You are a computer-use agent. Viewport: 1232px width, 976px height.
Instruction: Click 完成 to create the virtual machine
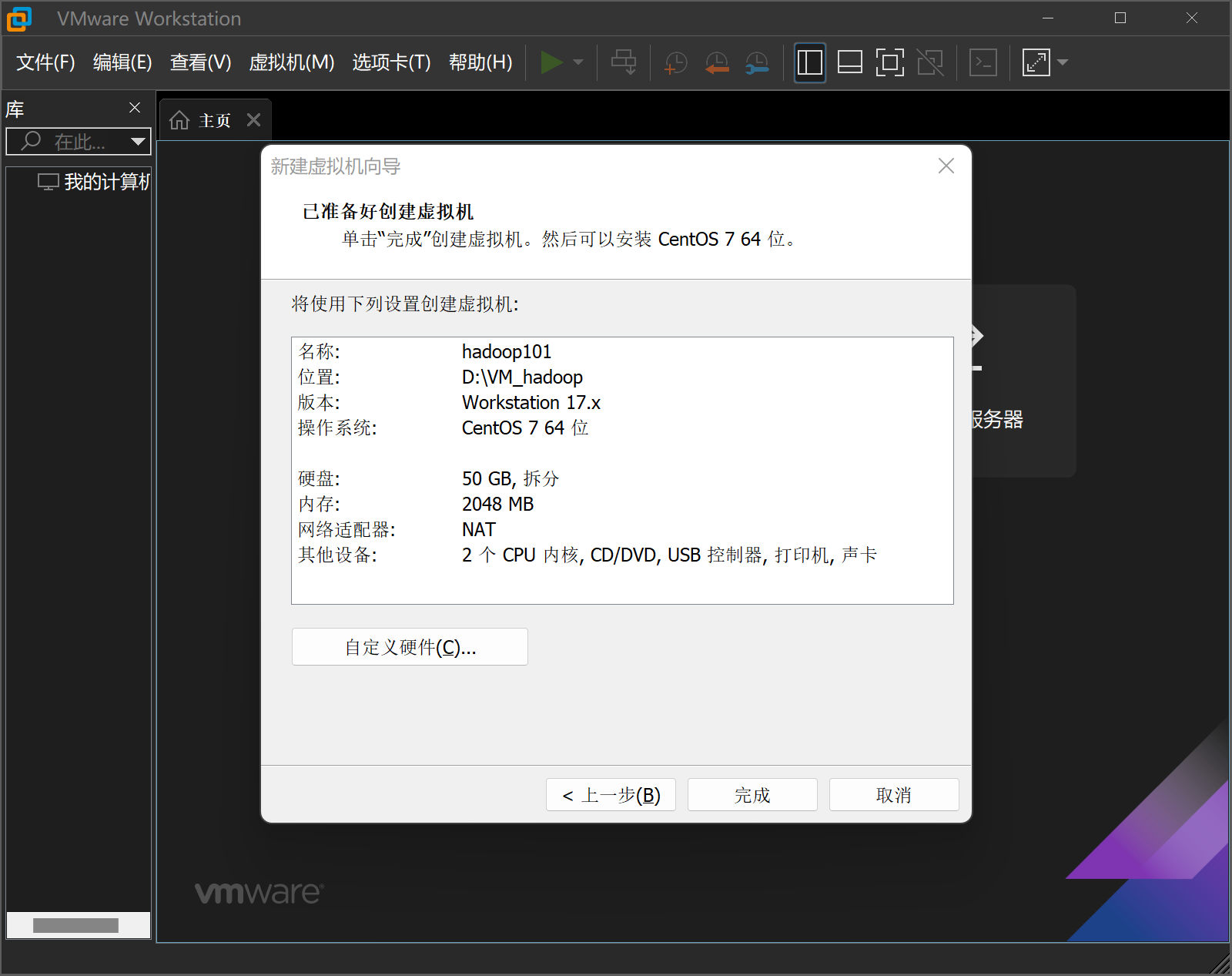click(752, 795)
